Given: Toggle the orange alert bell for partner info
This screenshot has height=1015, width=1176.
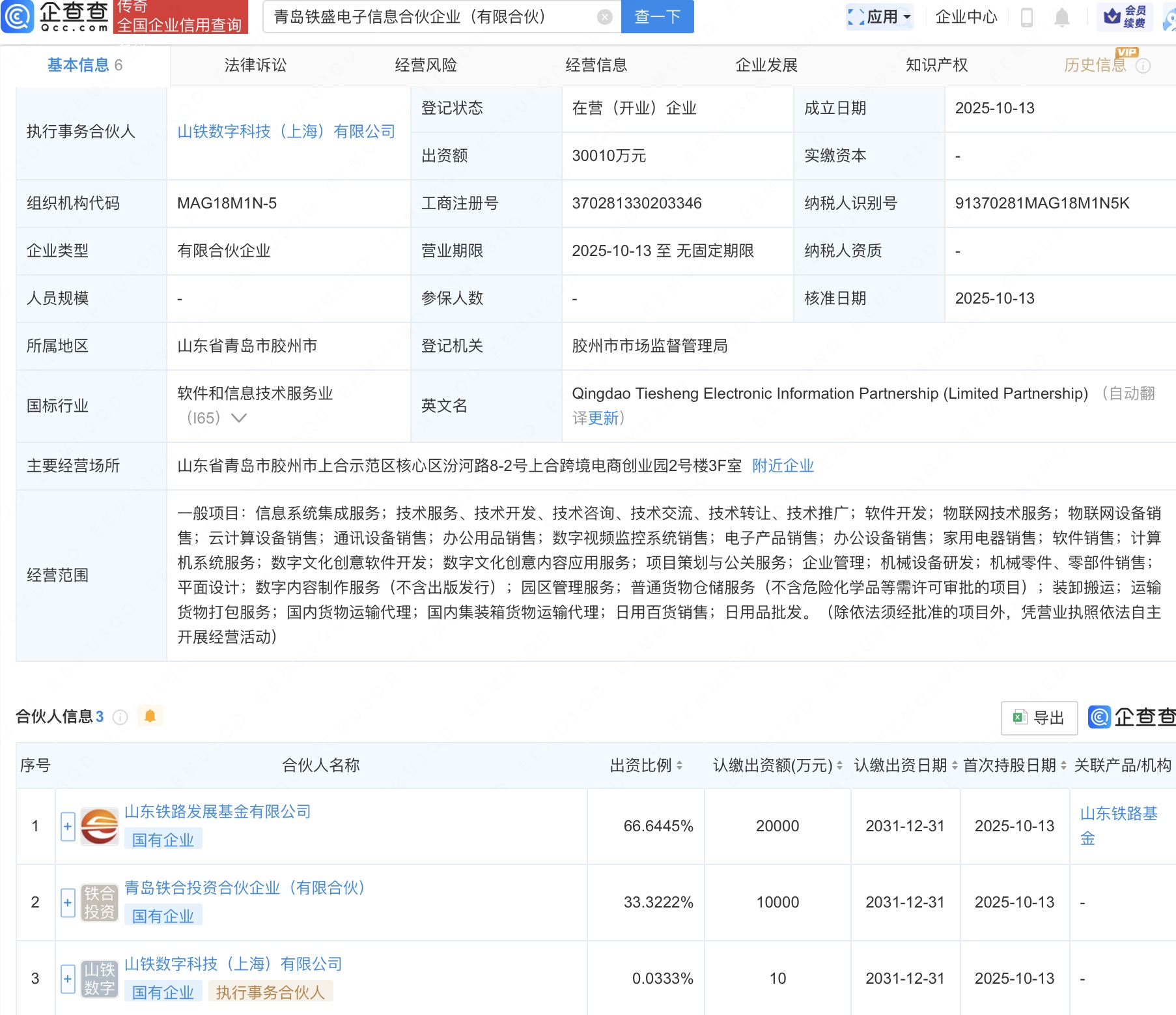Looking at the screenshot, I should [150, 717].
